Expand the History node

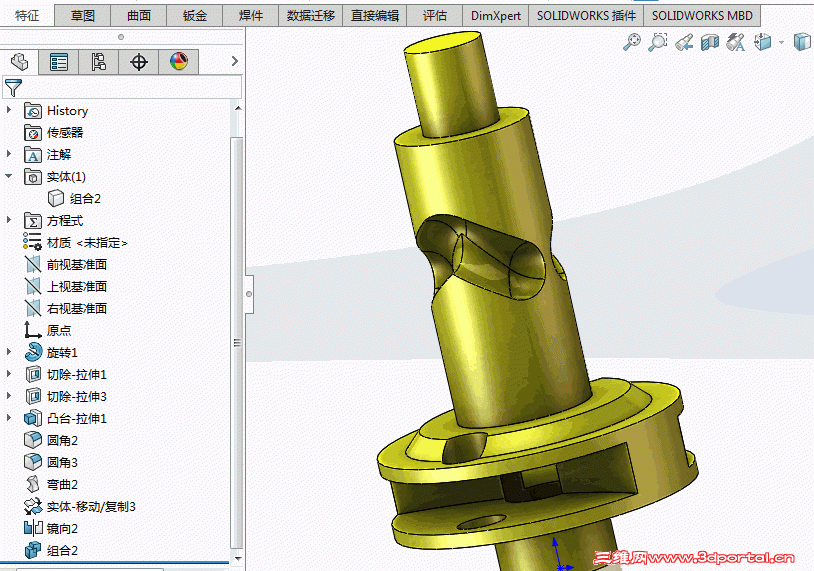coord(9,110)
